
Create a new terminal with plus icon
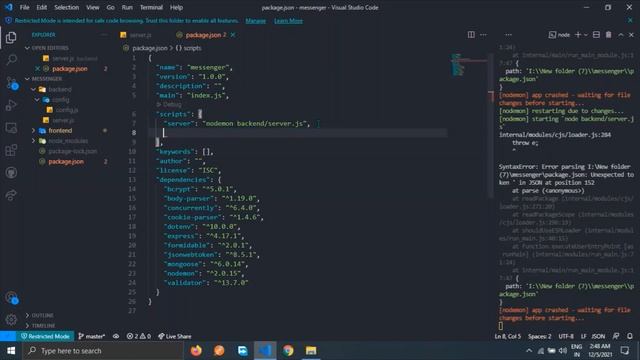[578, 35]
